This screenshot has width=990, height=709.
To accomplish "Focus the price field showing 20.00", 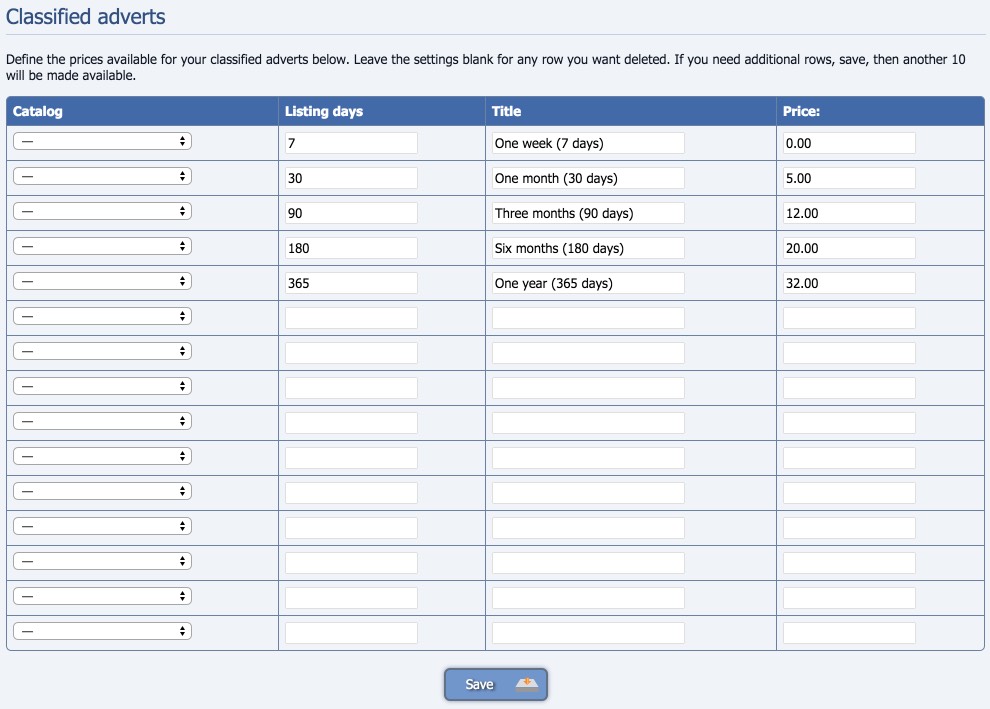I will 849,248.
